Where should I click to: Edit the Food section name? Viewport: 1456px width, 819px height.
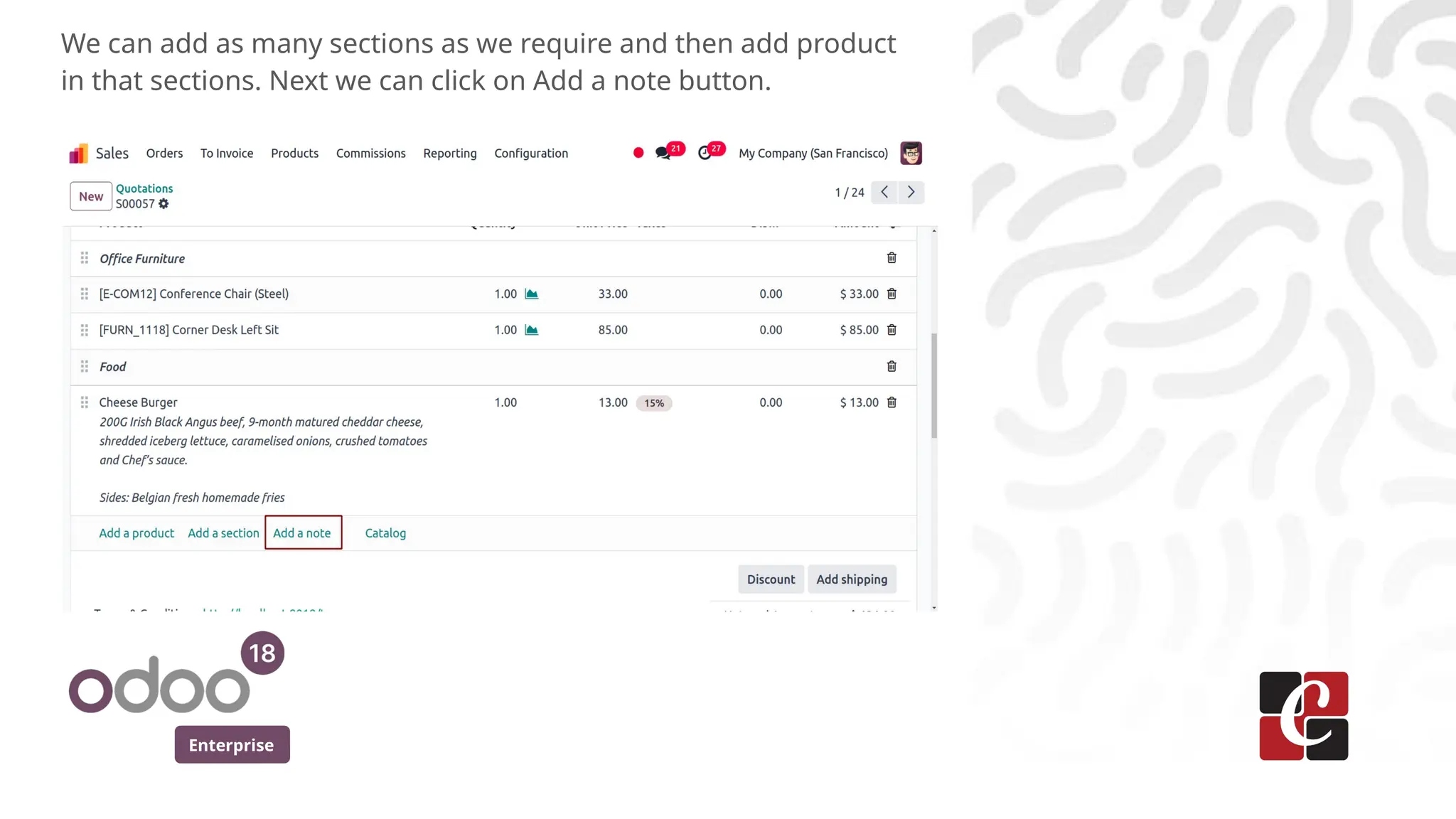pyautogui.click(x=112, y=367)
